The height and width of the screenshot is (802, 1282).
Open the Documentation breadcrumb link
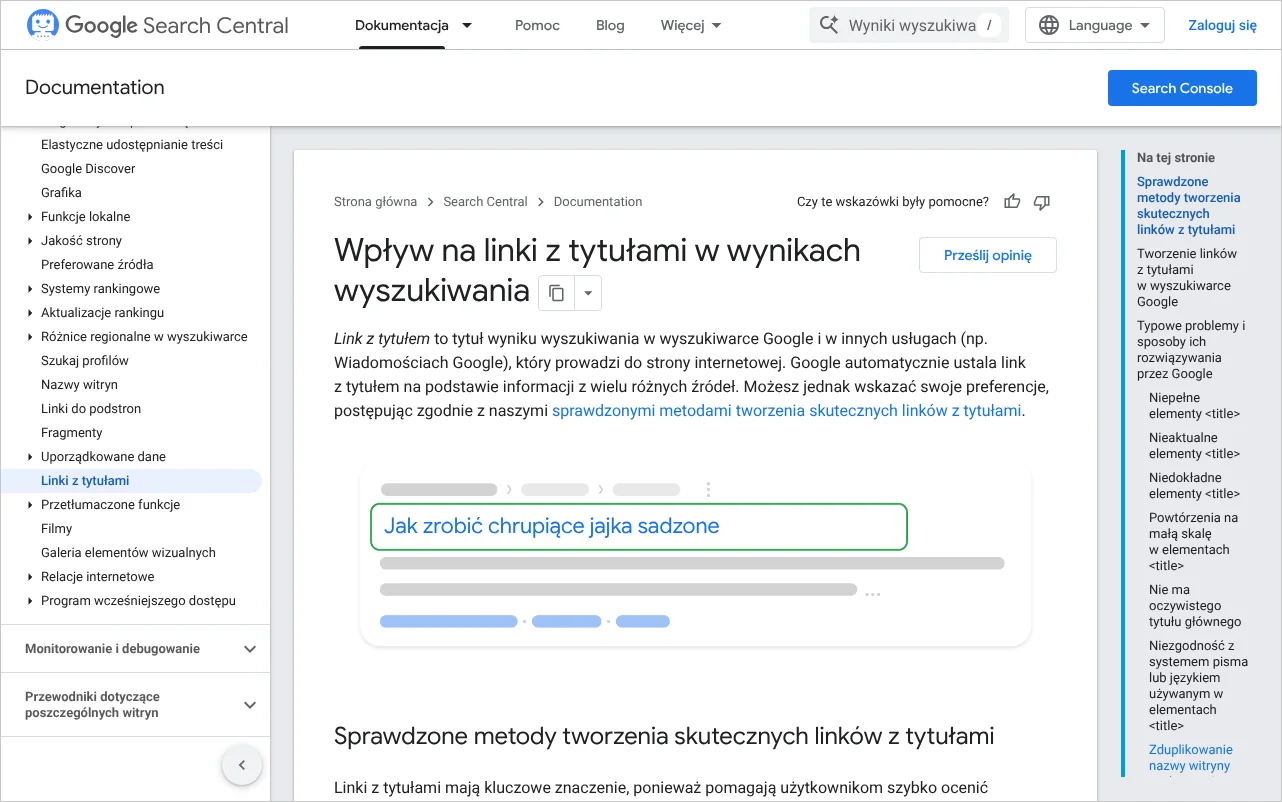click(598, 202)
